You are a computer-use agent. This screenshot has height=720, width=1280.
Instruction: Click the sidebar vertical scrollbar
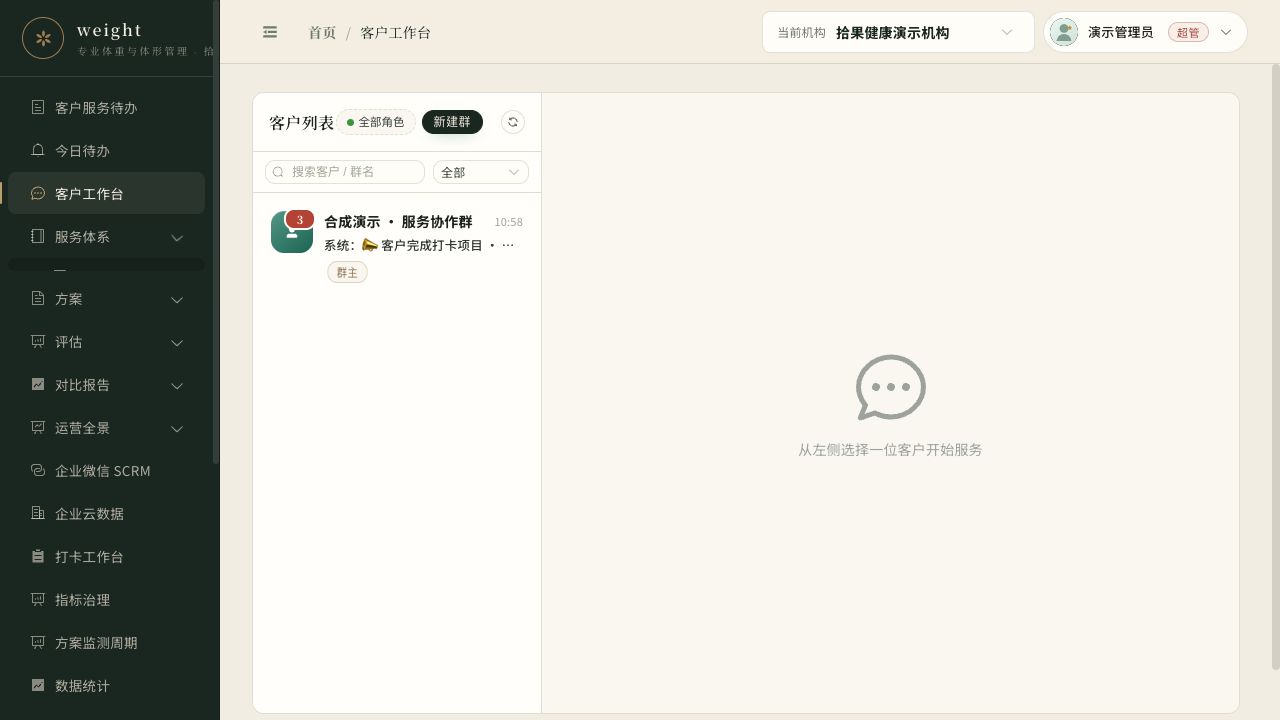click(216, 232)
